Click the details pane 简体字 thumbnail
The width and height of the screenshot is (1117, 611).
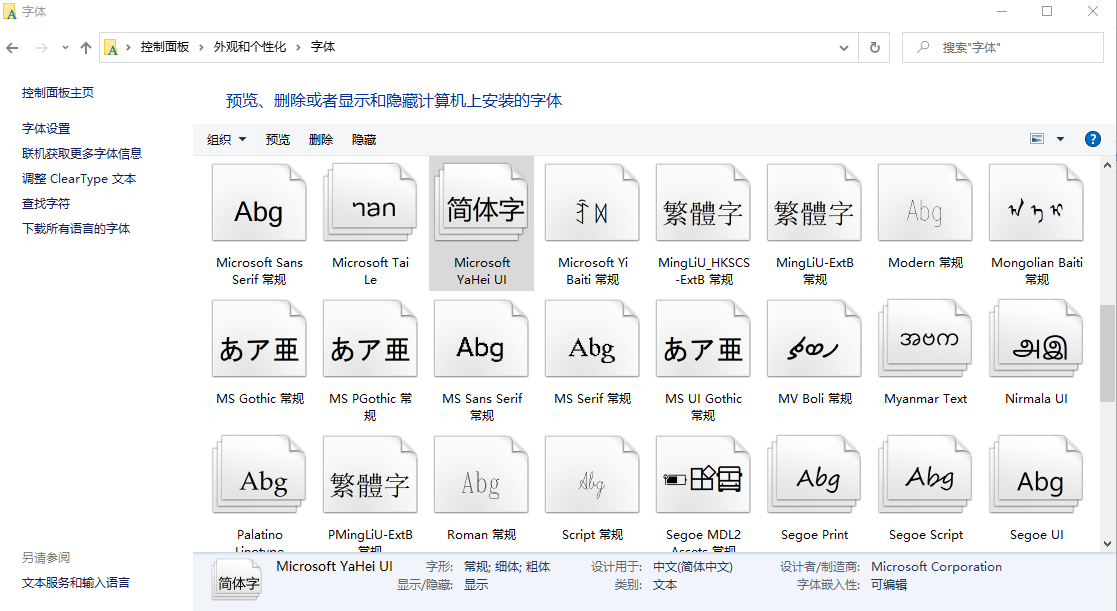(237, 579)
